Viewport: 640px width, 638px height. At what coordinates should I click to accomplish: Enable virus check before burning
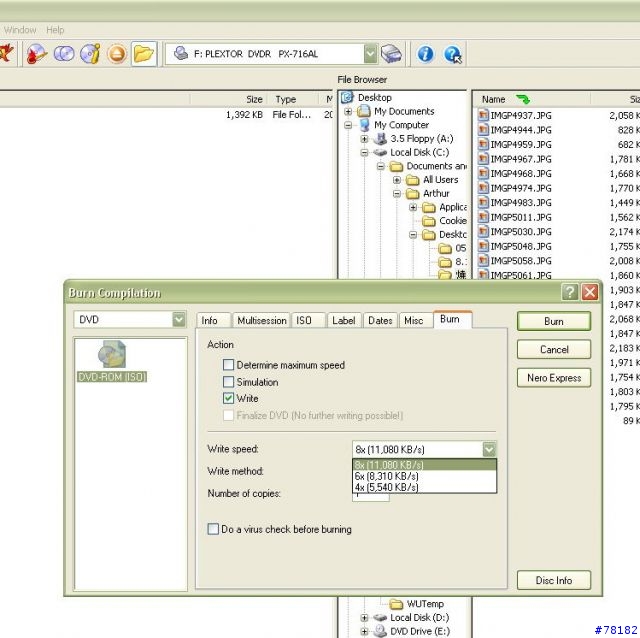click(x=213, y=529)
